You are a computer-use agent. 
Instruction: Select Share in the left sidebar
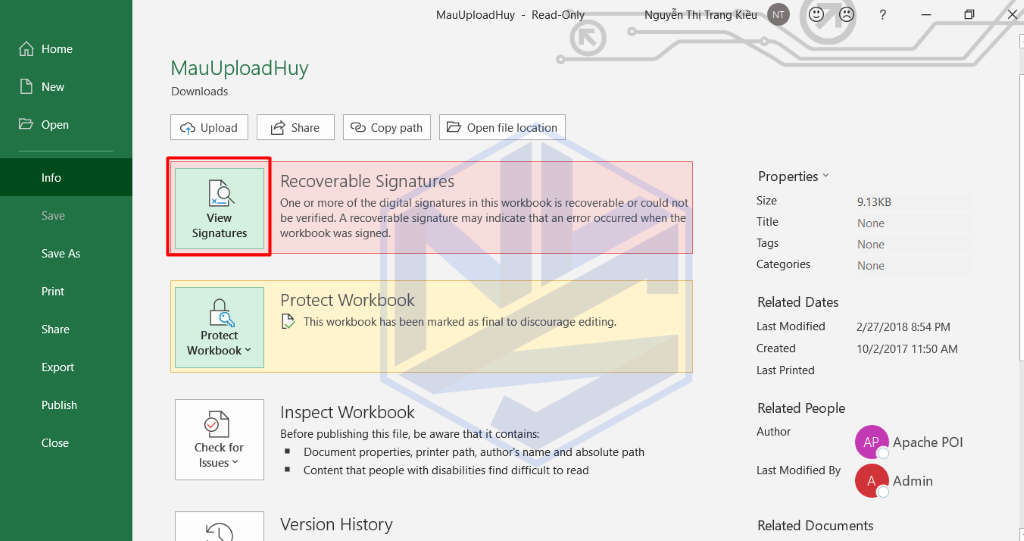coord(66,329)
